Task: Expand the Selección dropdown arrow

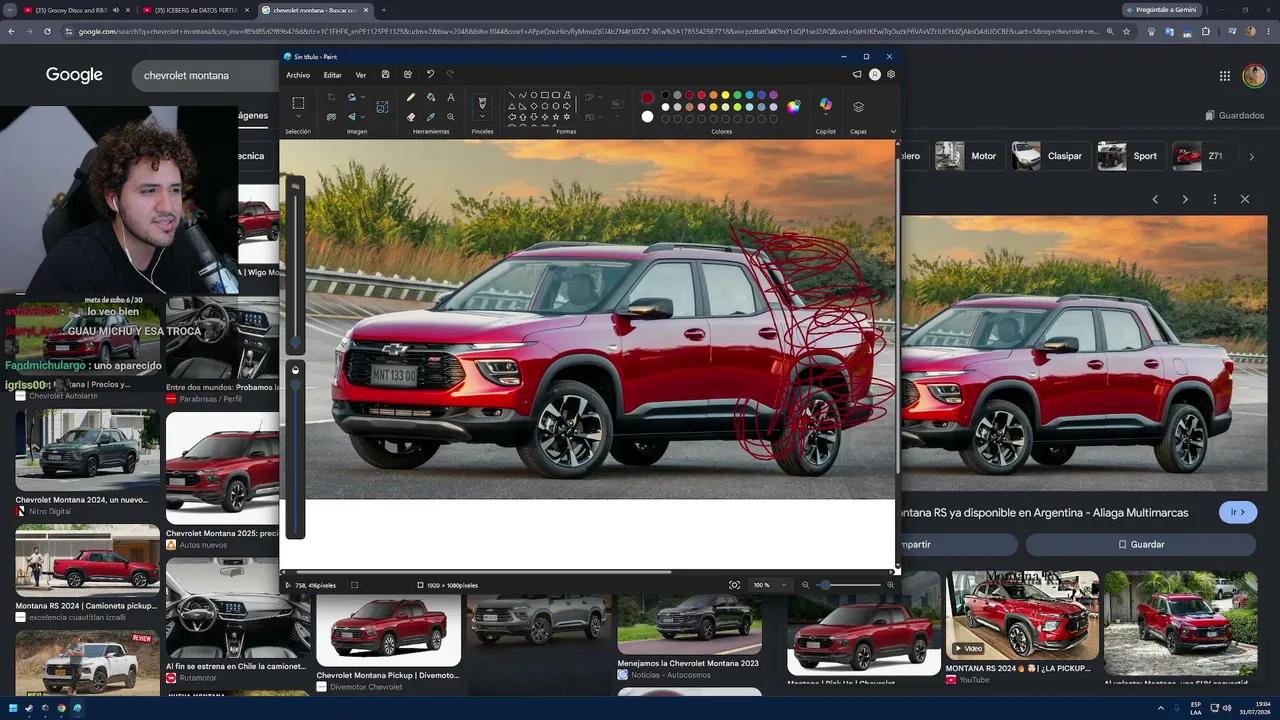Action: tap(298, 118)
